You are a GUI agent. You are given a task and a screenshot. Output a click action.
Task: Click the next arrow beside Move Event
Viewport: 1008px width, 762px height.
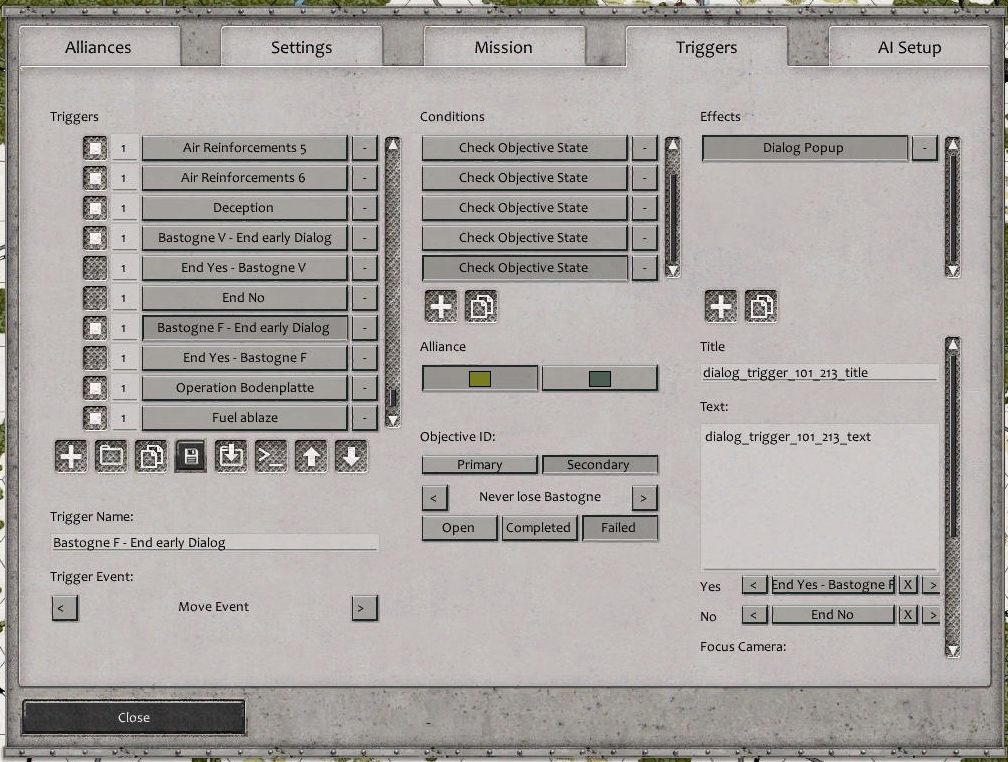click(364, 608)
